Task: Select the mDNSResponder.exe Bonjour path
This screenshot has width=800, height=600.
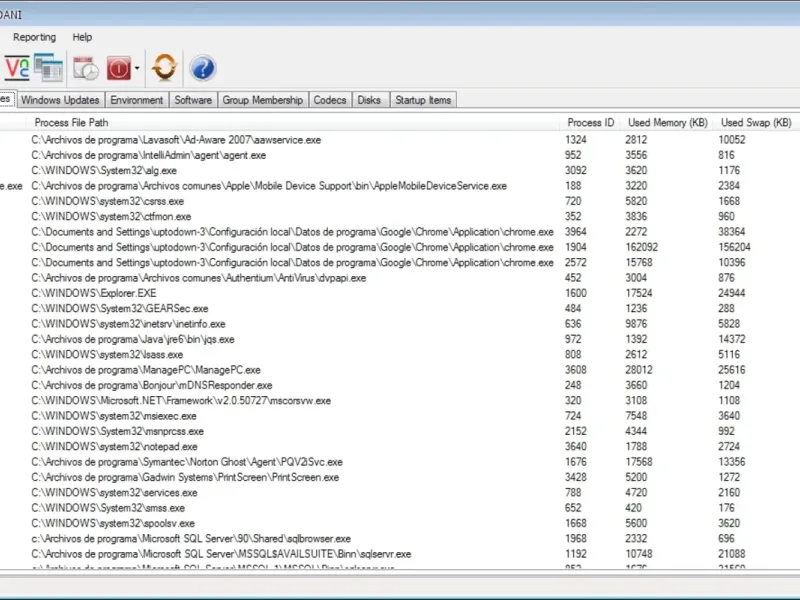Action: point(152,385)
